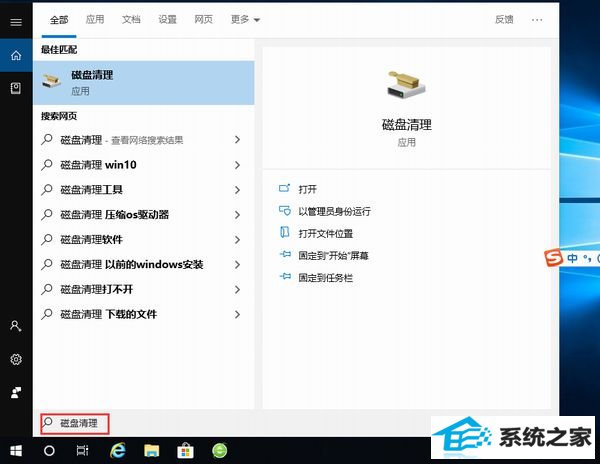Switch to the 设置 tab
The height and width of the screenshot is (464, 600).
tap(168, 20)
